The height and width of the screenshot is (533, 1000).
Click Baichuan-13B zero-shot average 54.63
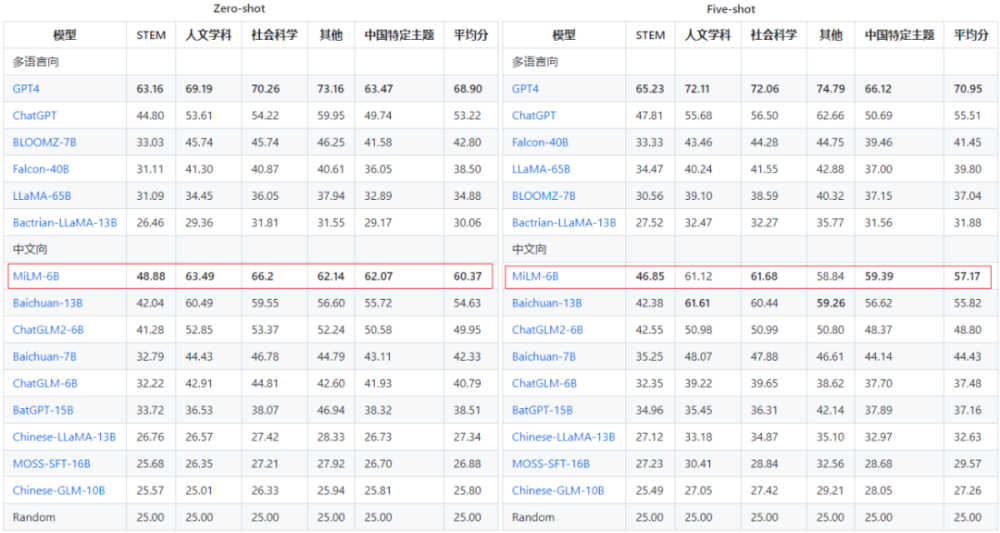pyautogui.click(x=467, y=303)
